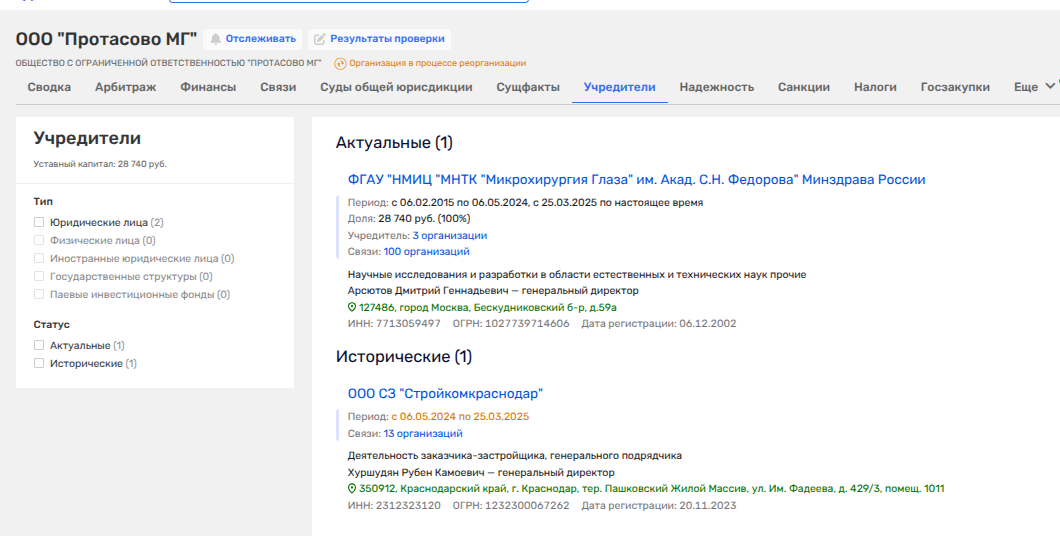Go to the Связи tab
The width and height of the screenshot is (1060, 536).
(x=279, y=87)
